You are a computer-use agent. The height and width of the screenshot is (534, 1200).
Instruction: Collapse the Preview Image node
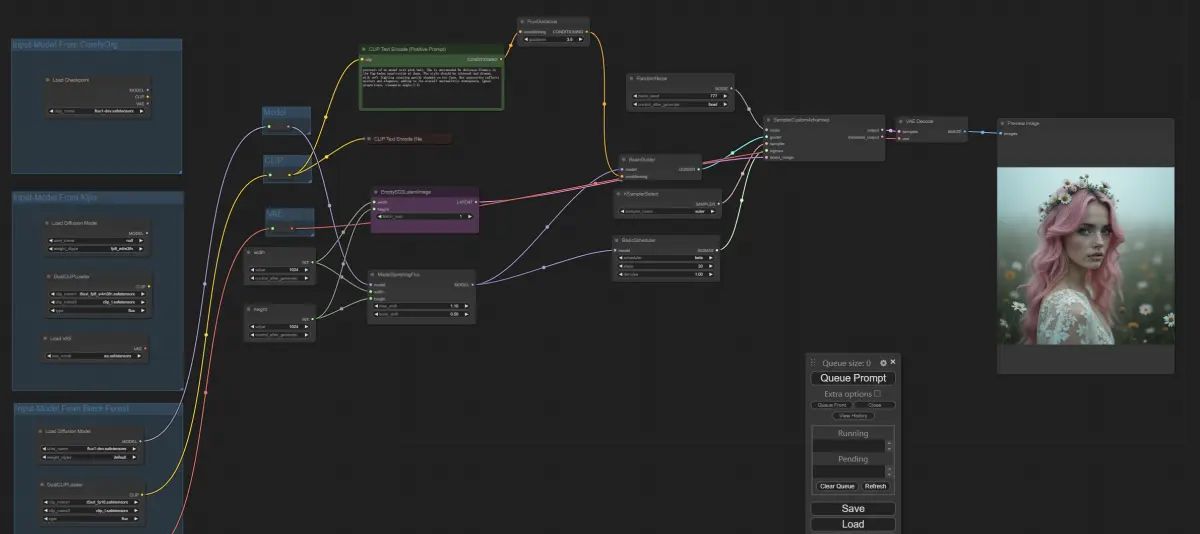(x=1003, y=123)
